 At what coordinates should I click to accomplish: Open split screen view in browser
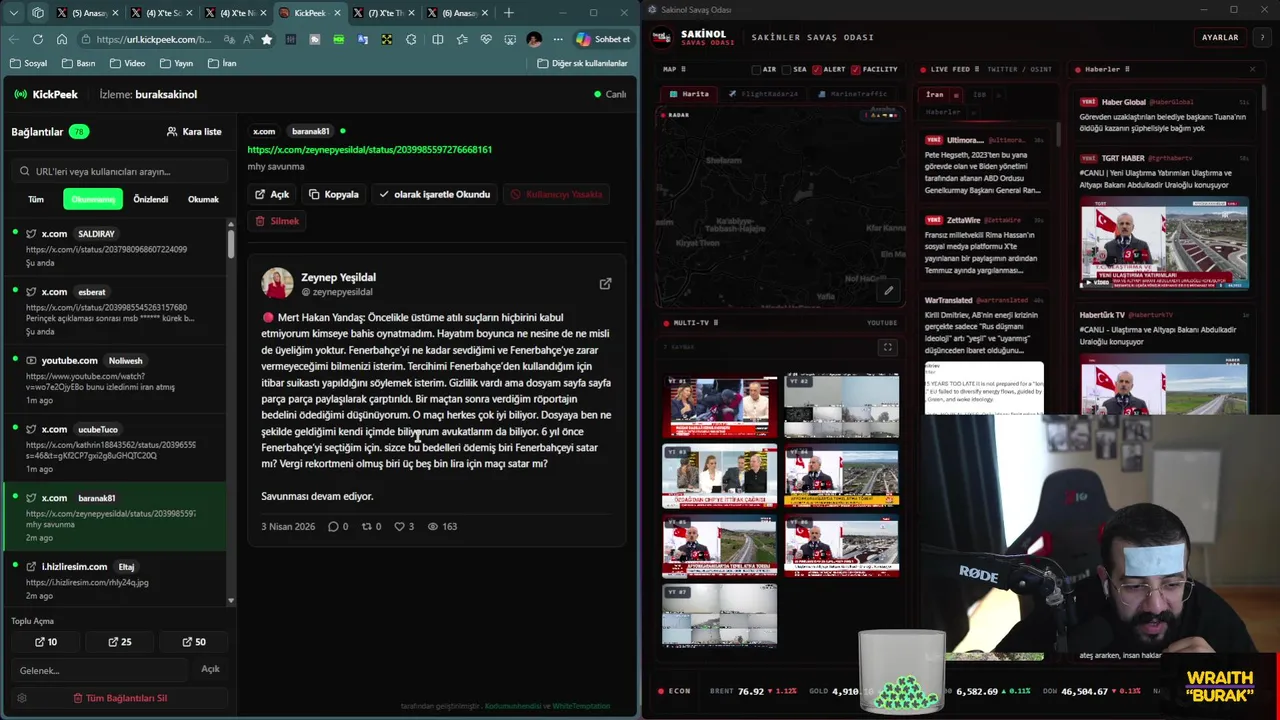point(437,39)
